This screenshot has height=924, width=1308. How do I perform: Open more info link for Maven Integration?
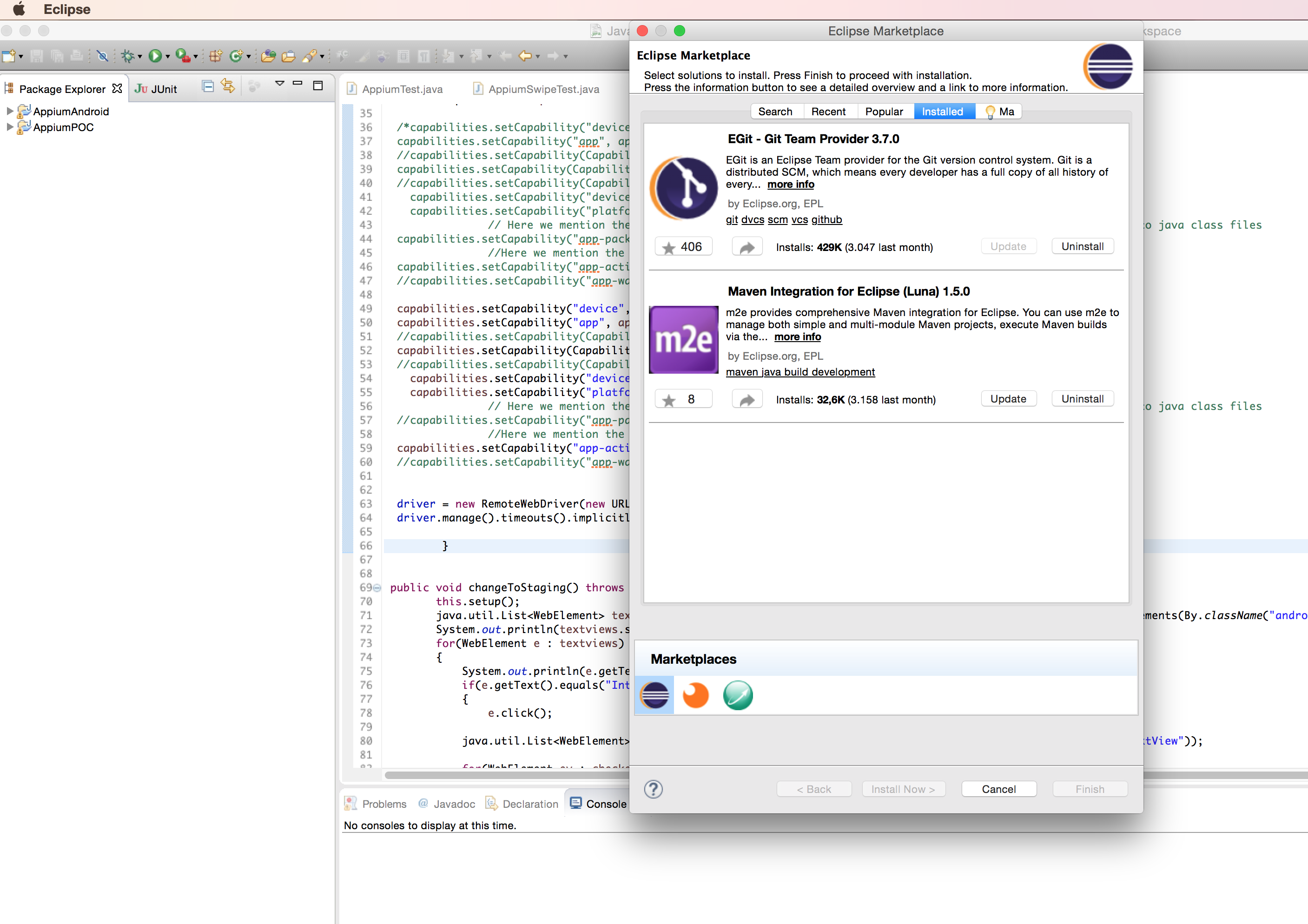click(x=798, y=337)
